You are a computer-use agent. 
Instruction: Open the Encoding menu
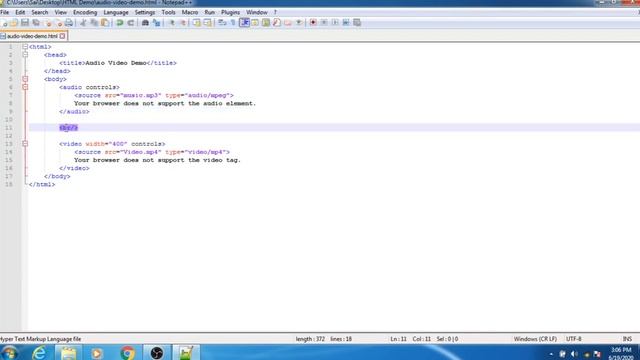(x=85, y=13)
